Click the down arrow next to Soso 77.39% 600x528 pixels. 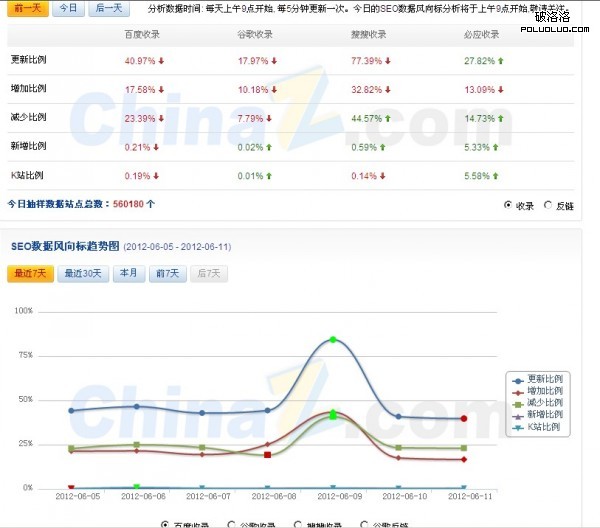pyautogui.click(x=388, y=61)
